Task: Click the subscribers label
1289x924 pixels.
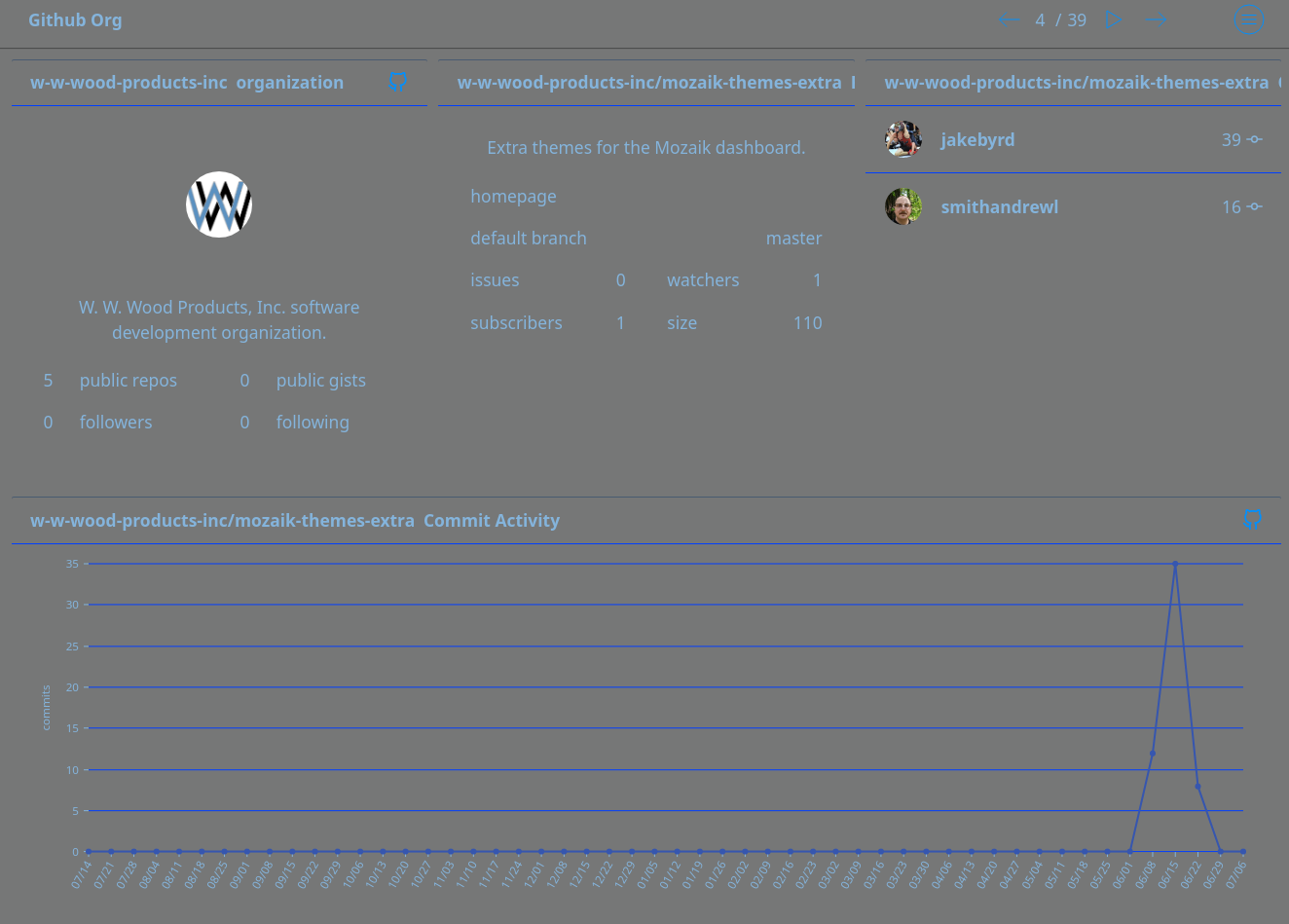Action: coord(516,323)
